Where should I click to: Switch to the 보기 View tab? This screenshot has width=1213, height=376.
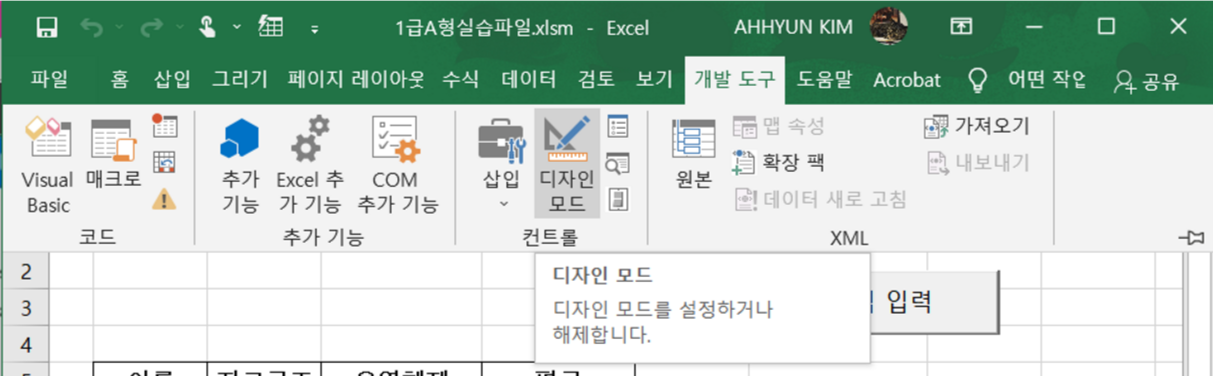pyautogui.click(x=655, y=80)
